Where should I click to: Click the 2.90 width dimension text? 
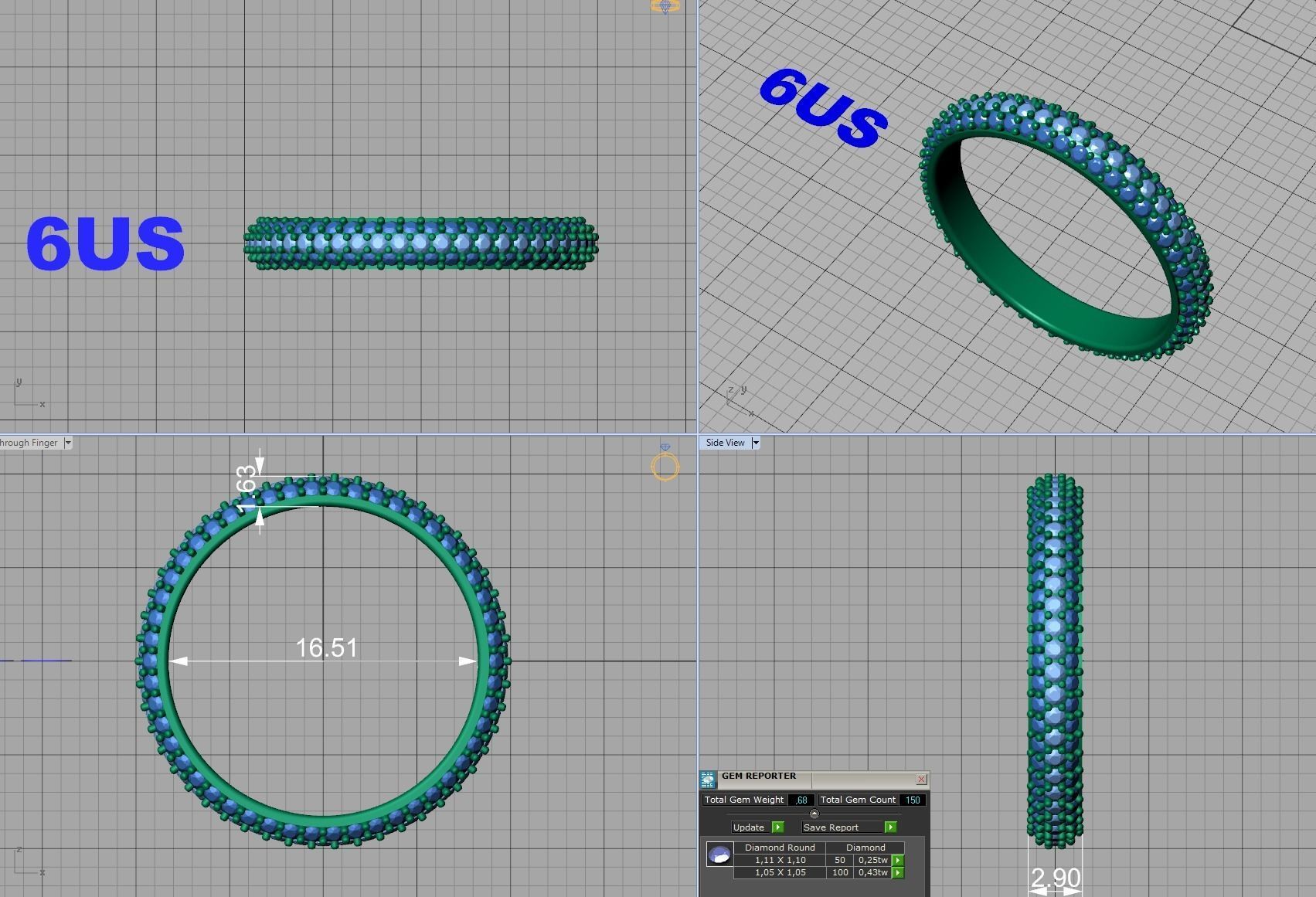(1056, 878)
